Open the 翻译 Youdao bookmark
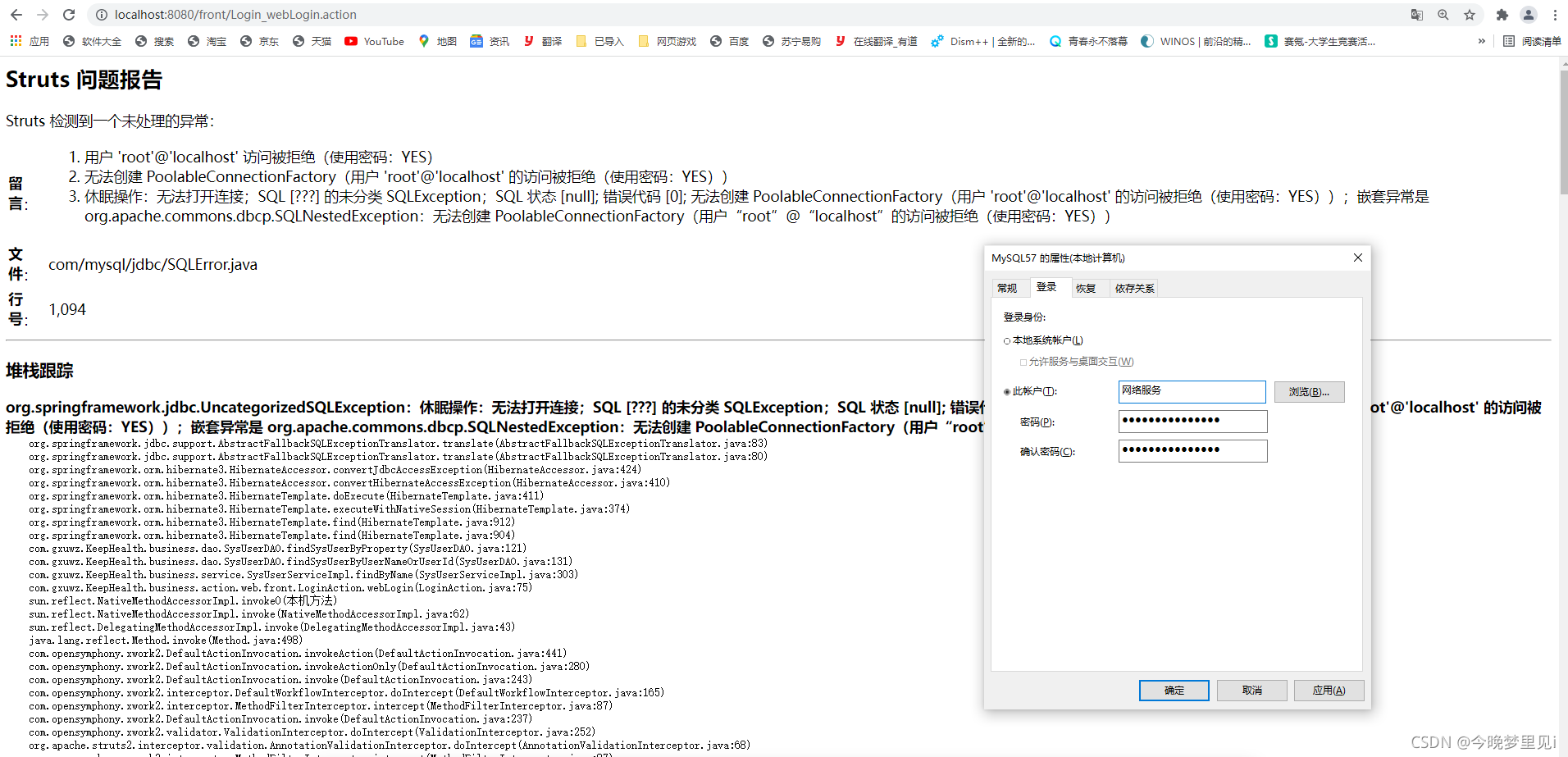Viewport: 1568px width, 757px height. click(542, 41)
